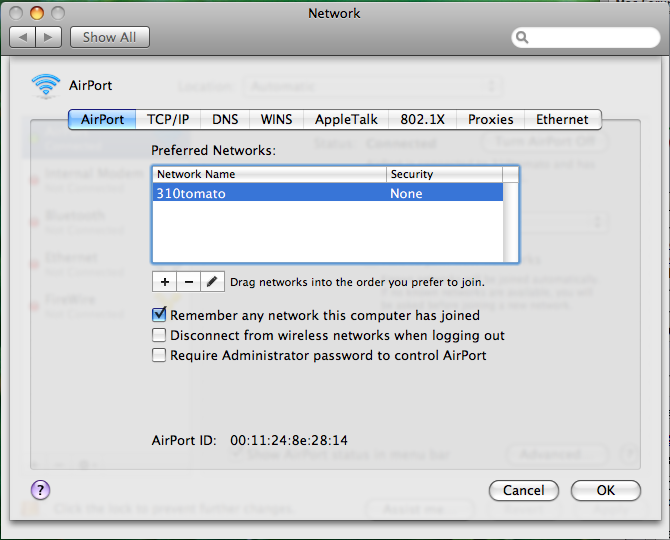Click the preferred networks list scrollbar
The height and width of the screenshot is (540, 670).
(x=511, y=222)
